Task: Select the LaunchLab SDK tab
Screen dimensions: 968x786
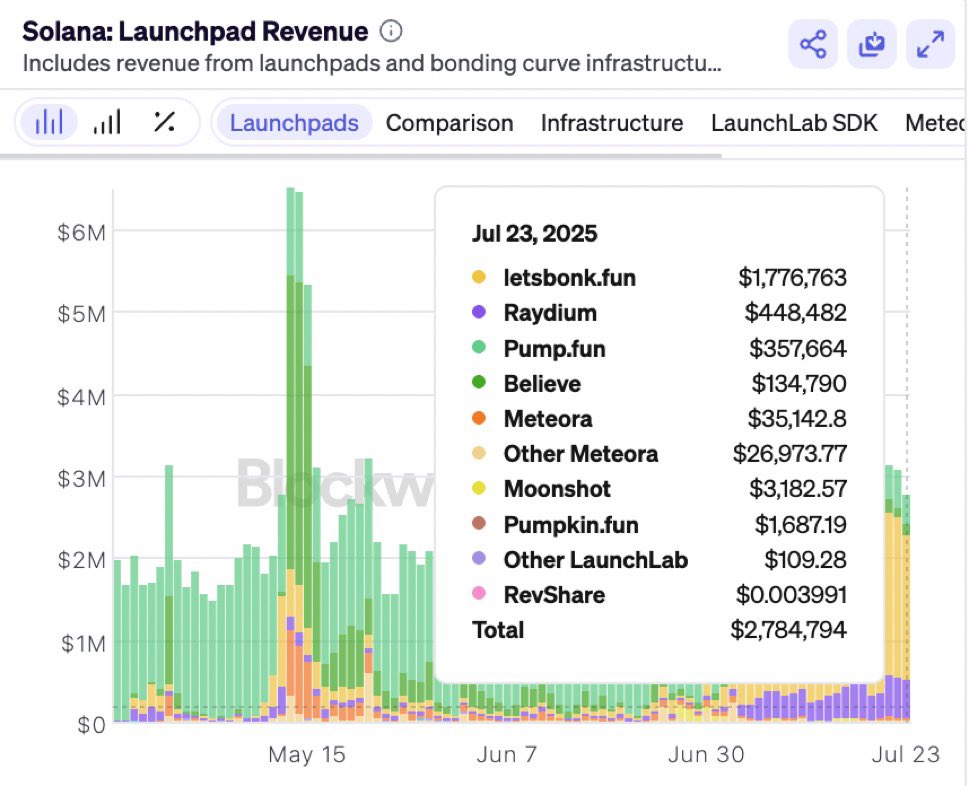Action: click(794, 123)
